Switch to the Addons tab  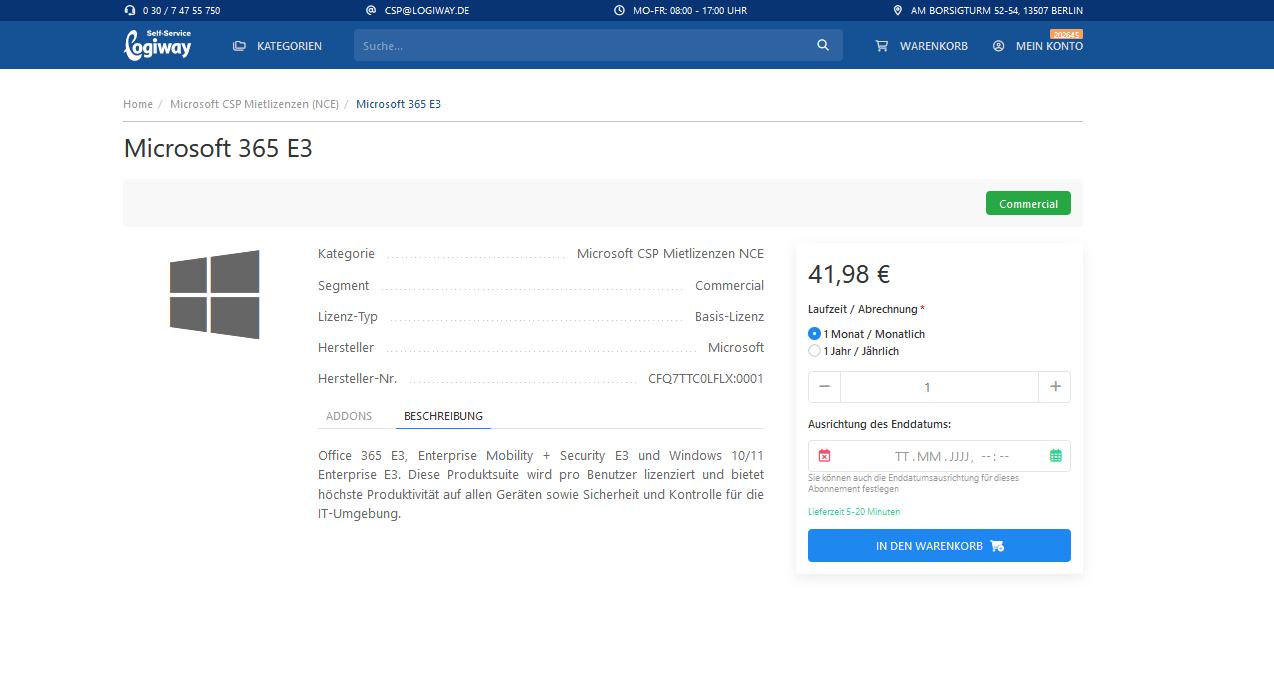349,416
